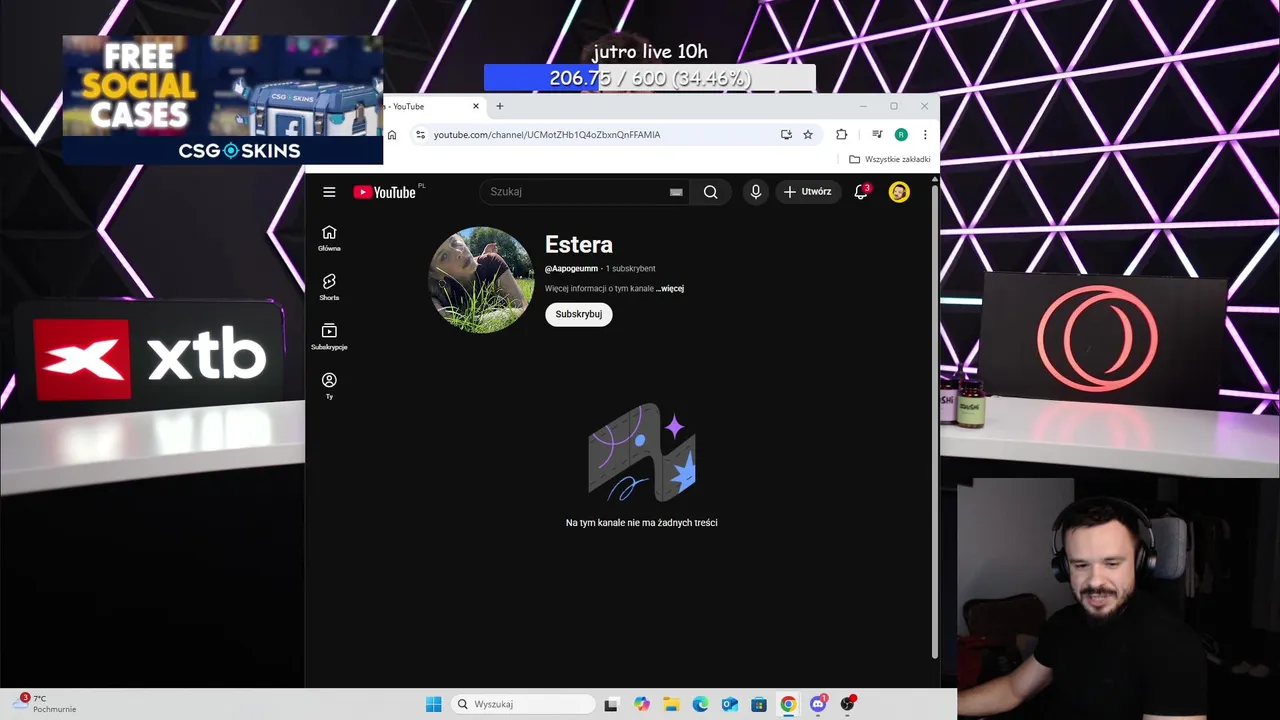Open the YouTube notifications bell
Image resolution: width=1280 pixels, height=720 pixels.
click(x=861, y=192)
